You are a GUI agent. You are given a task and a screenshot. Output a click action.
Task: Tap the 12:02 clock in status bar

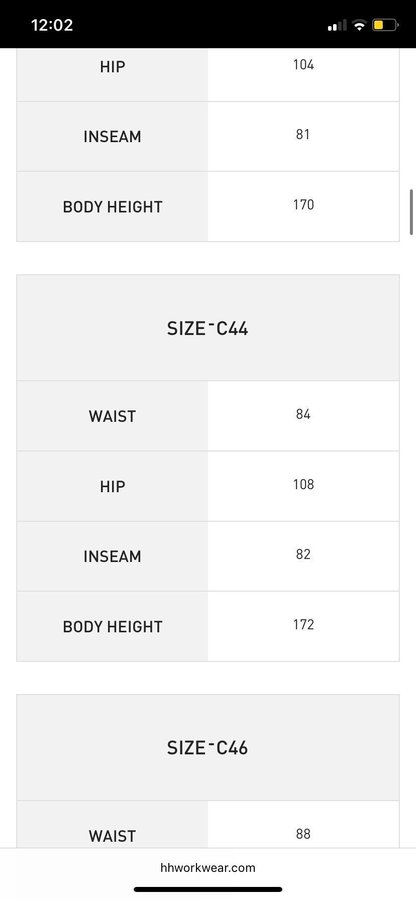point(52,25)
